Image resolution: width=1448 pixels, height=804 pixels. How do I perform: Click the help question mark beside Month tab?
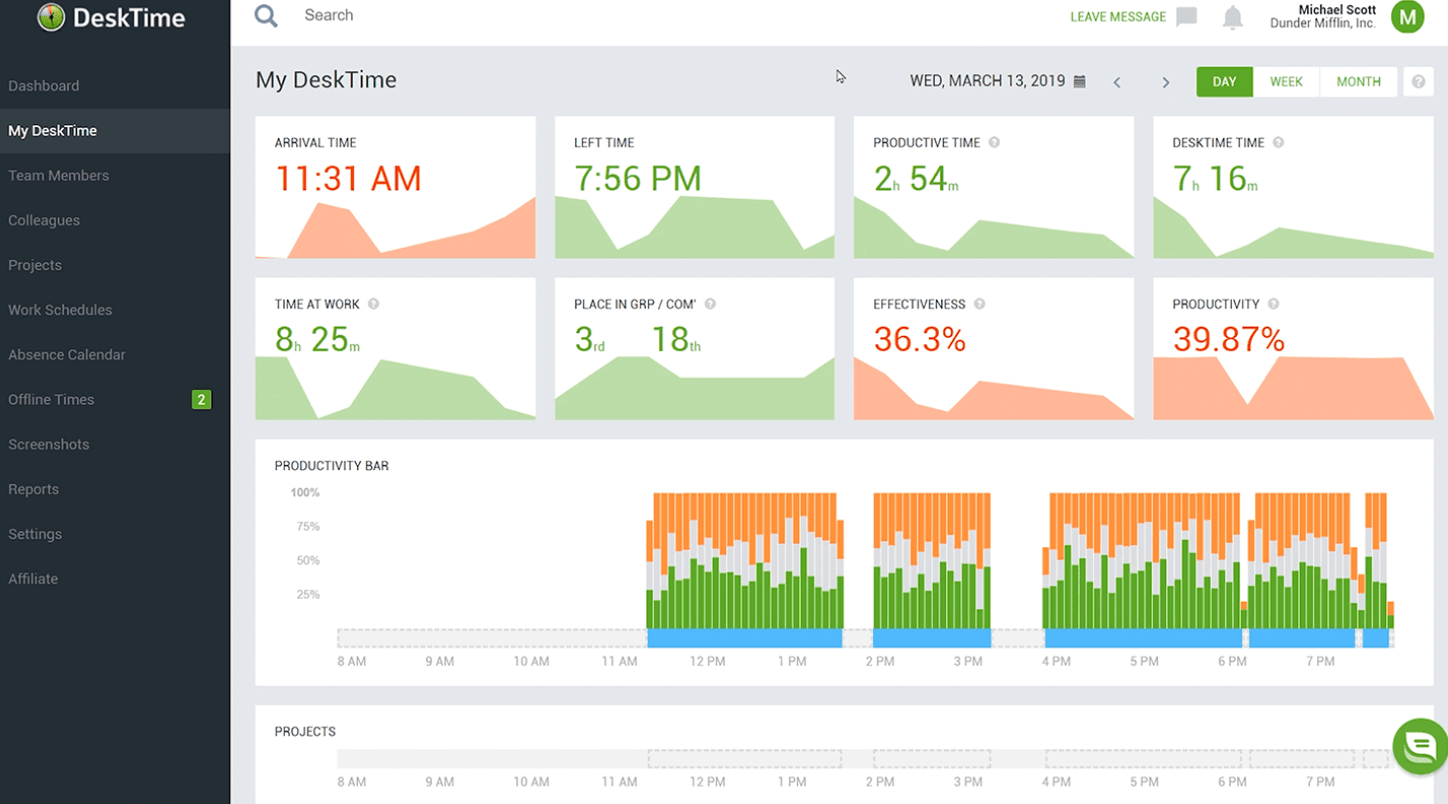coord(1419,81)
